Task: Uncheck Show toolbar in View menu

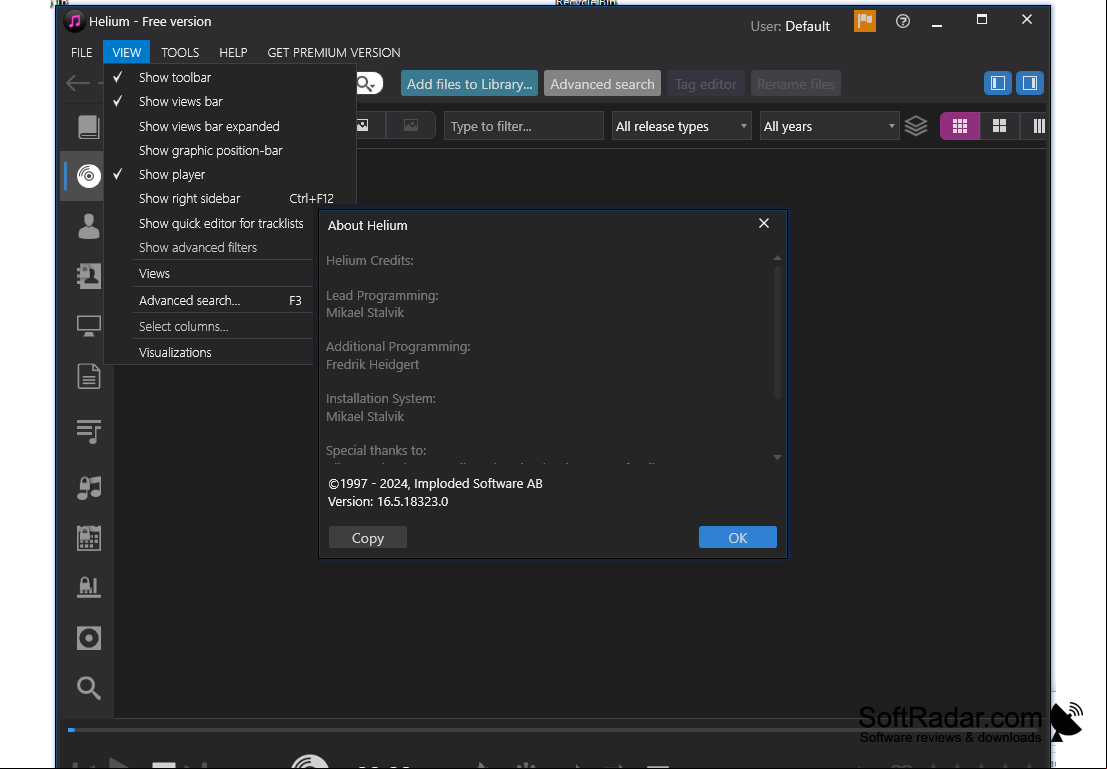Action: pyautogui.click(x=174, y=78)
